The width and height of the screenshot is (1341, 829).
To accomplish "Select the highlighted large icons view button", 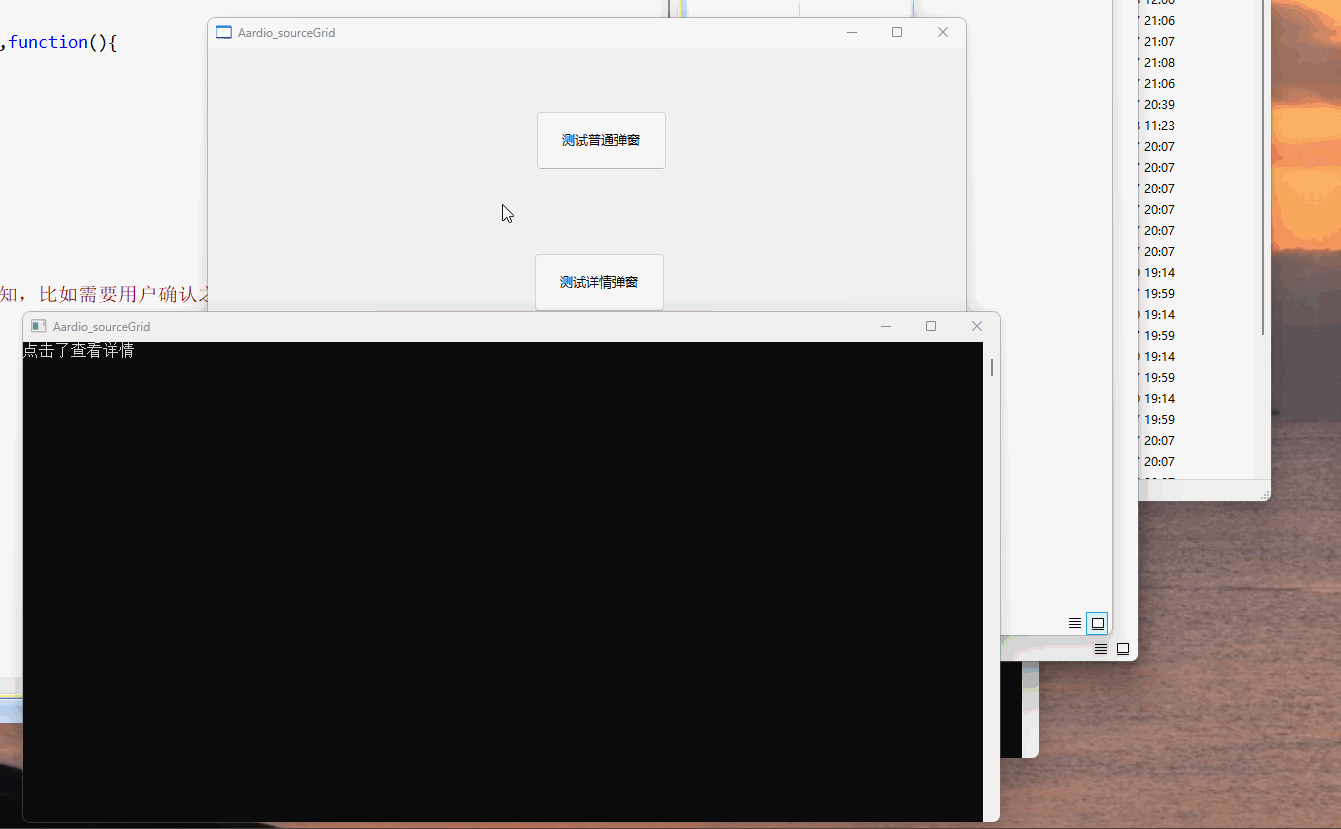I will [1097, 623].
